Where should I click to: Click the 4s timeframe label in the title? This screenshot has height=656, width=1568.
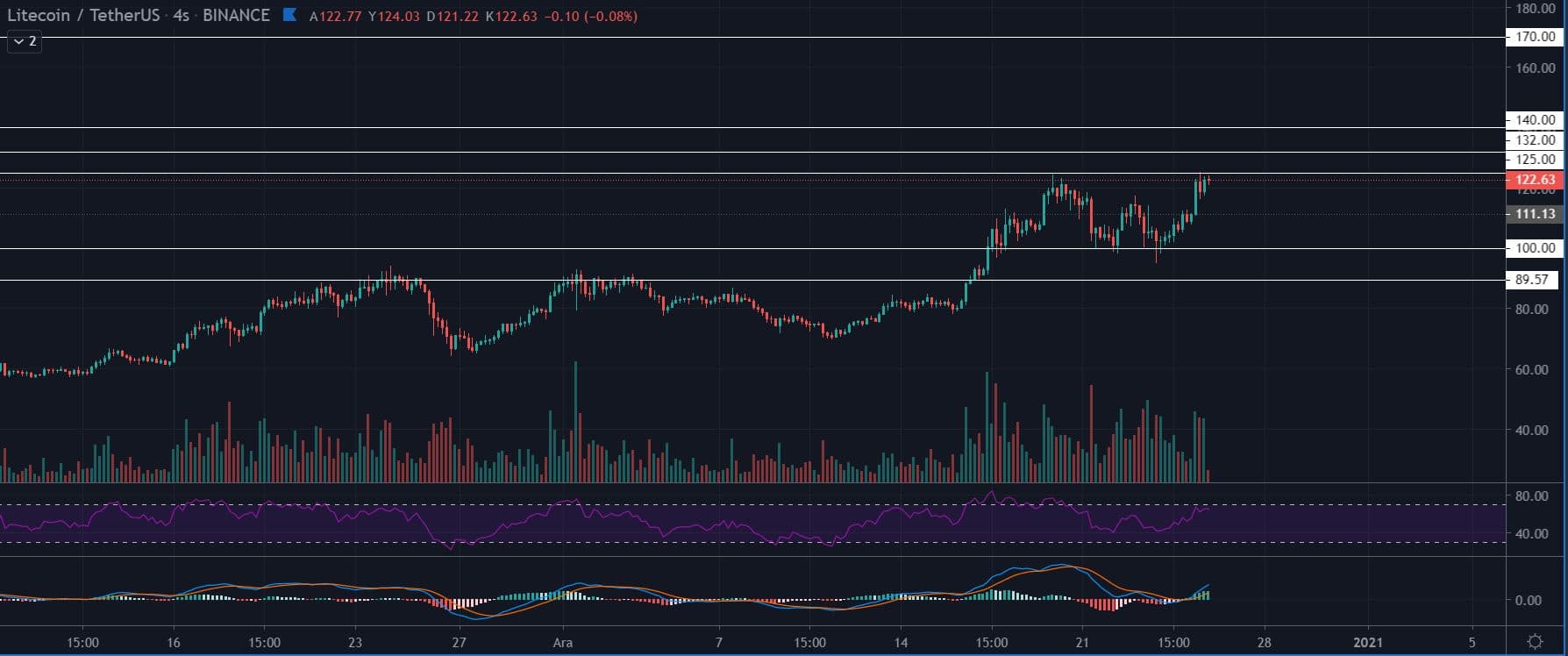point(181,15)
